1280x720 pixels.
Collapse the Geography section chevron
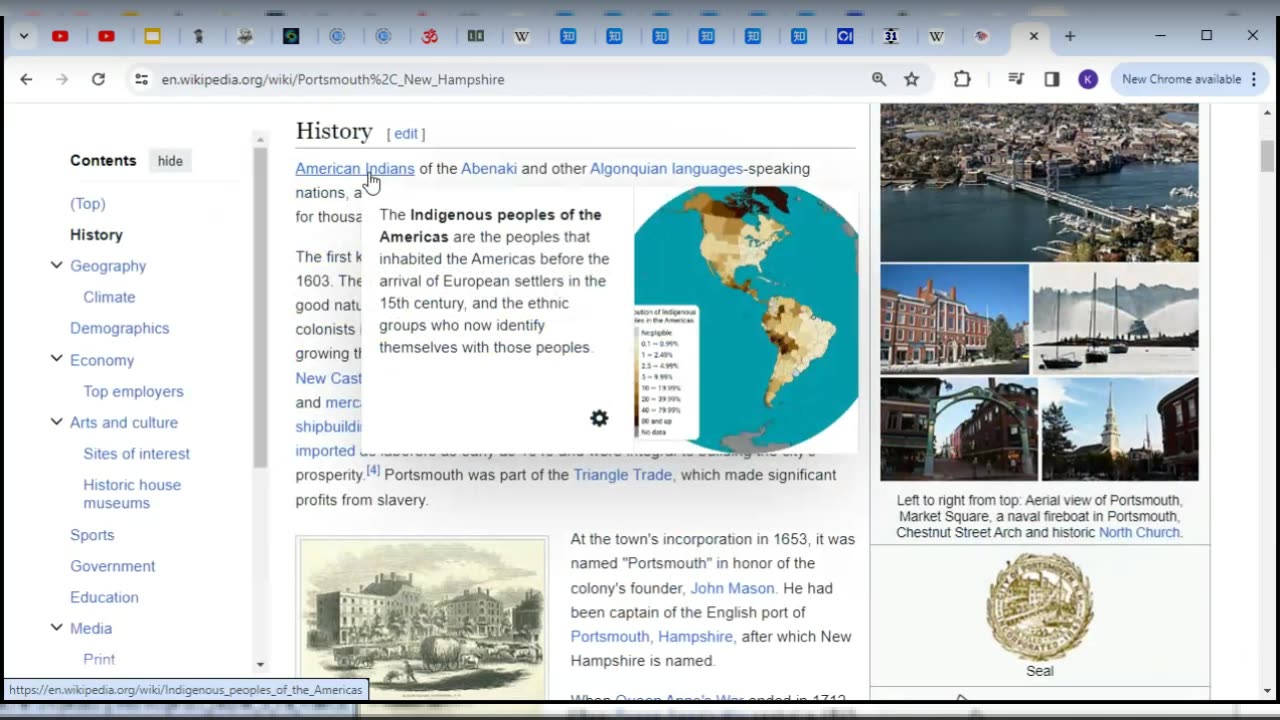pos(56,265)
